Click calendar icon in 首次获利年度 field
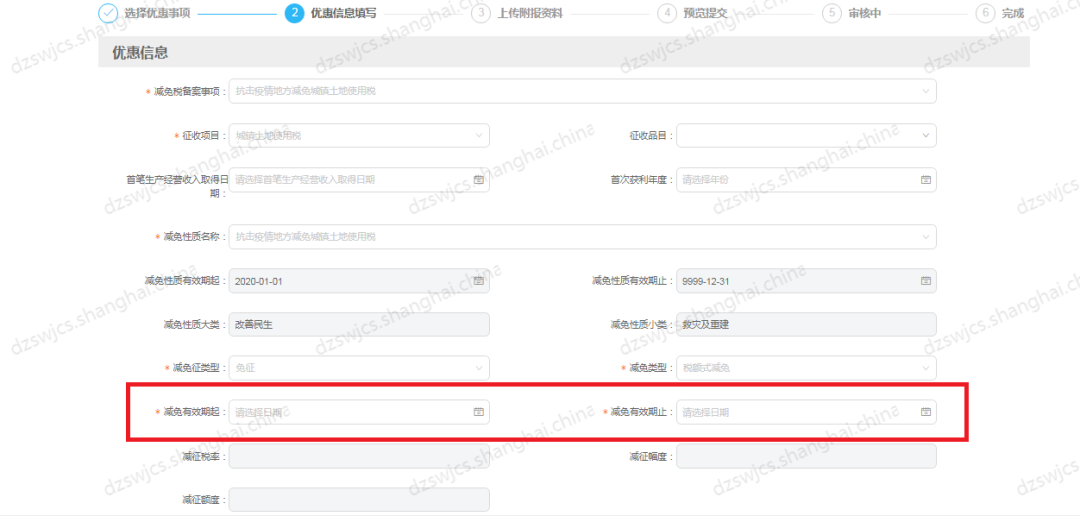 [925, 180]
